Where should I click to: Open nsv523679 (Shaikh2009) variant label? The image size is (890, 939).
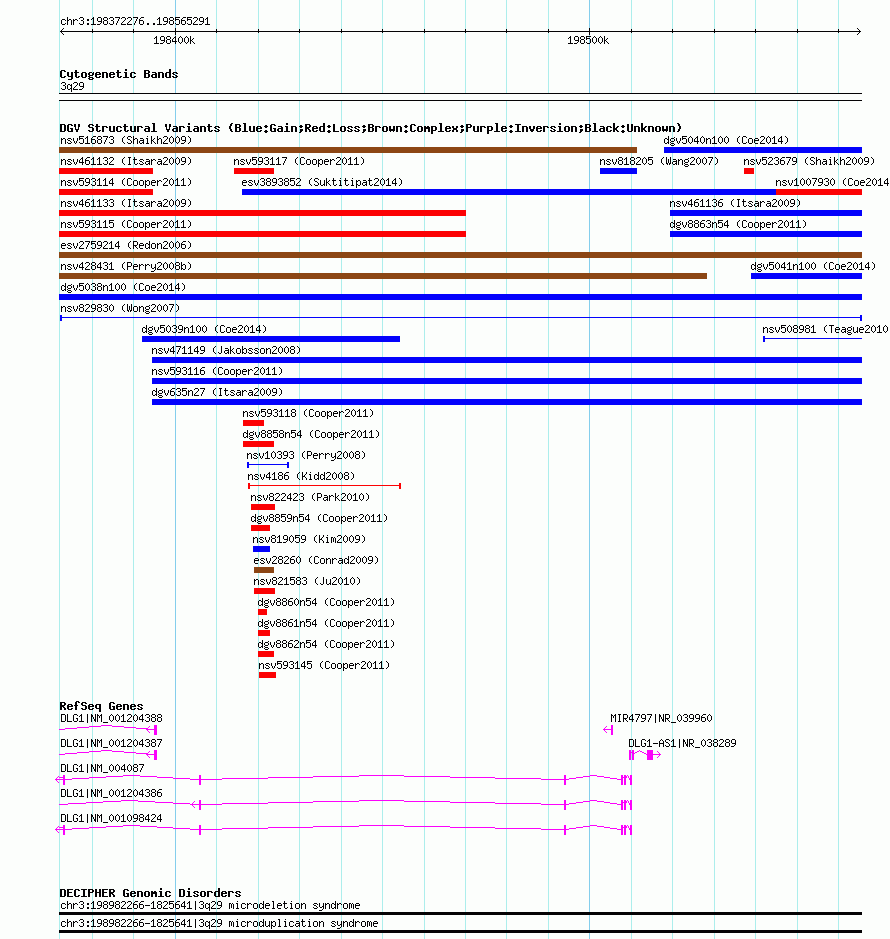tap(809, 161)
